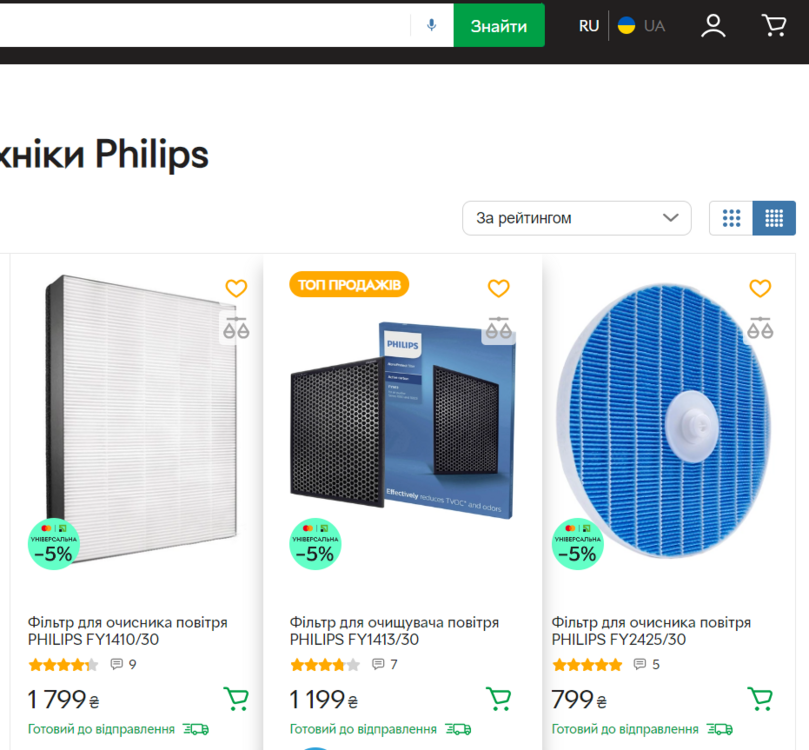Viewport: 809px width, 750px height.
Task: Switch to the large grid view
Action: pos(731,218)
